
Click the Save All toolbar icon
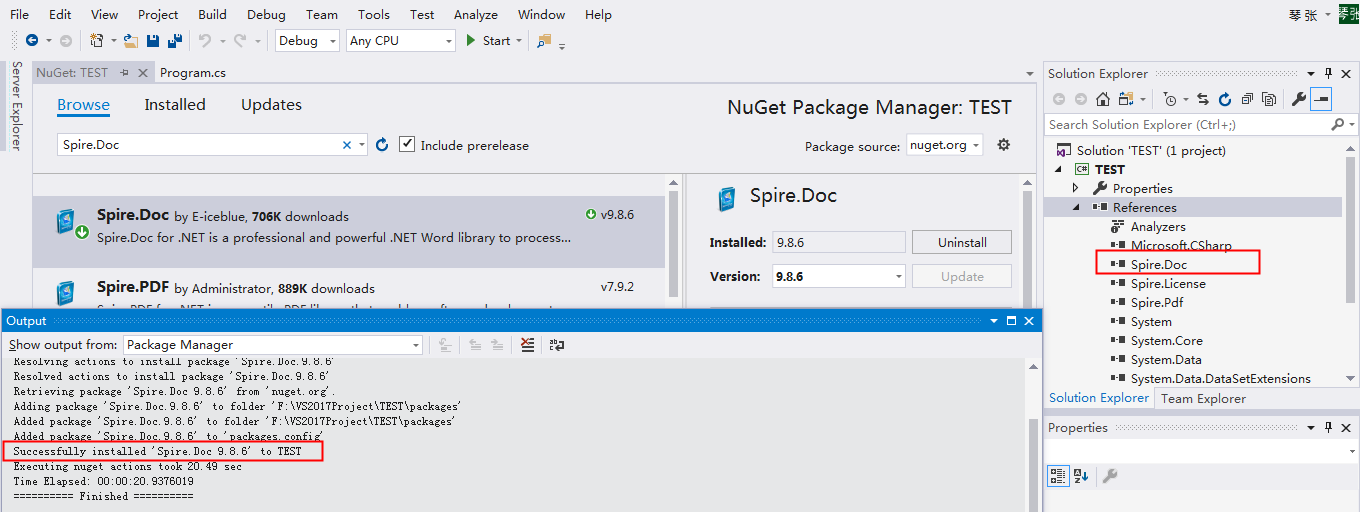[175, 40]
